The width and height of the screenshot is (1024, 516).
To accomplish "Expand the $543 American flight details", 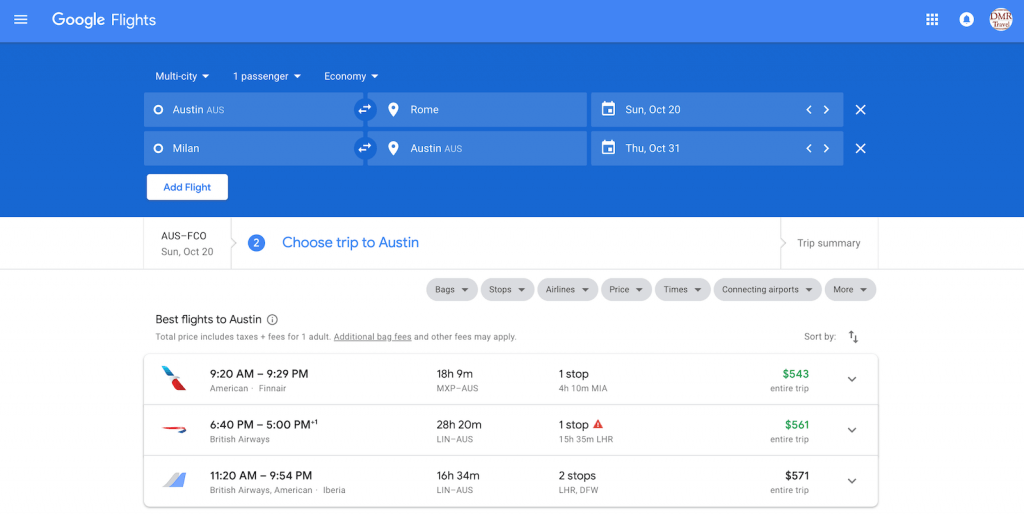I will (x=852, y=379).
